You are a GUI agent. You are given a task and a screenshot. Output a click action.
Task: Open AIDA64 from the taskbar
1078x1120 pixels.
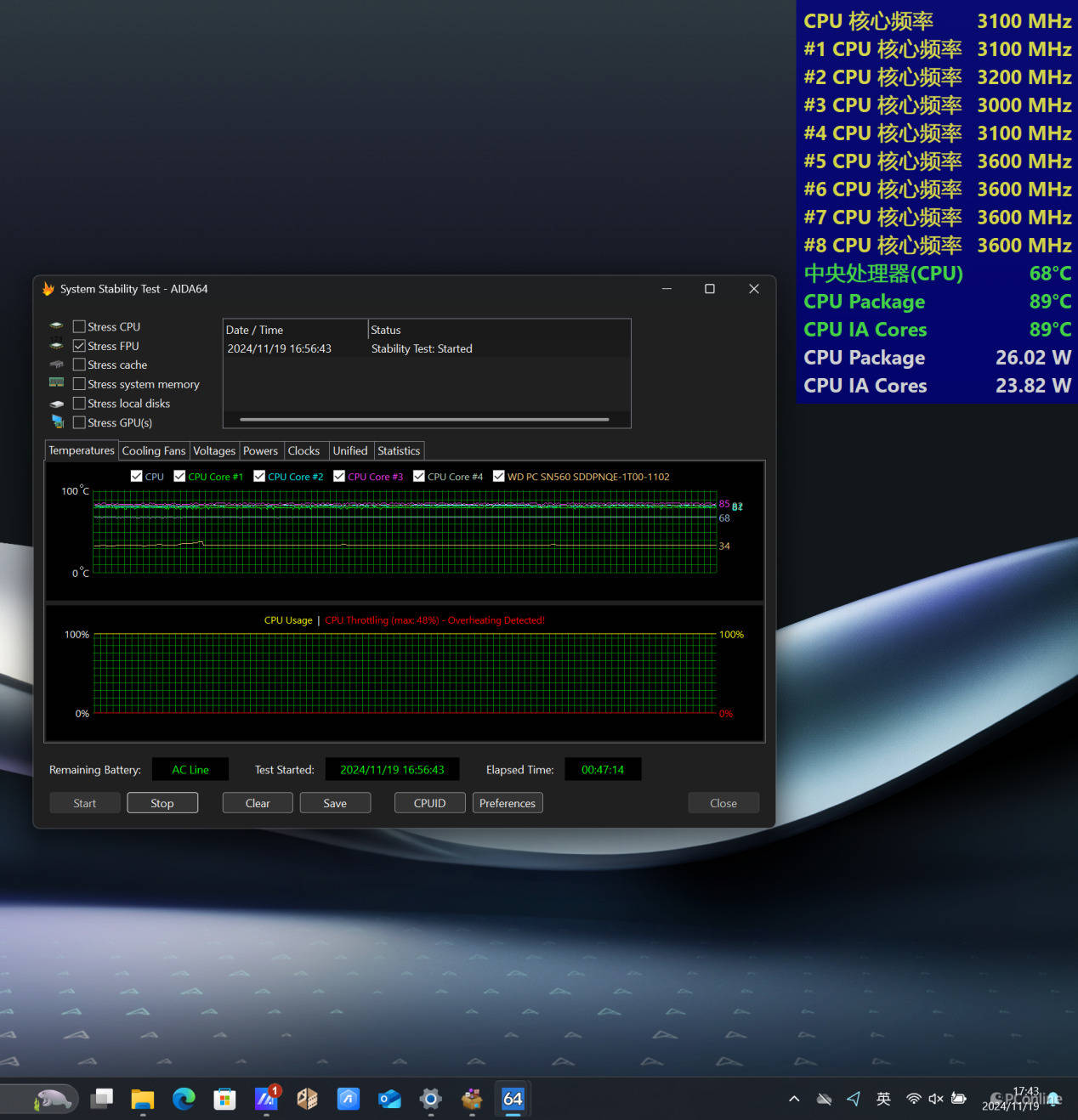[513, 1099]
